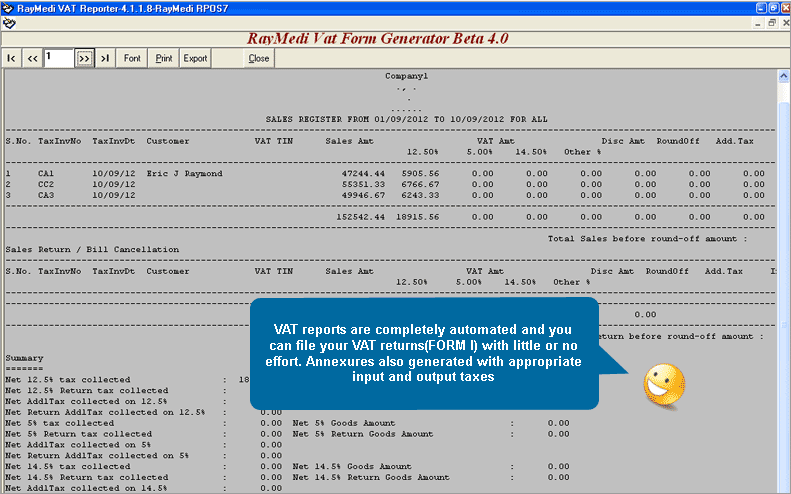Click the SALES REGISTER date range heading
This screenshot has height=494, width=791.
pos(407,120)
